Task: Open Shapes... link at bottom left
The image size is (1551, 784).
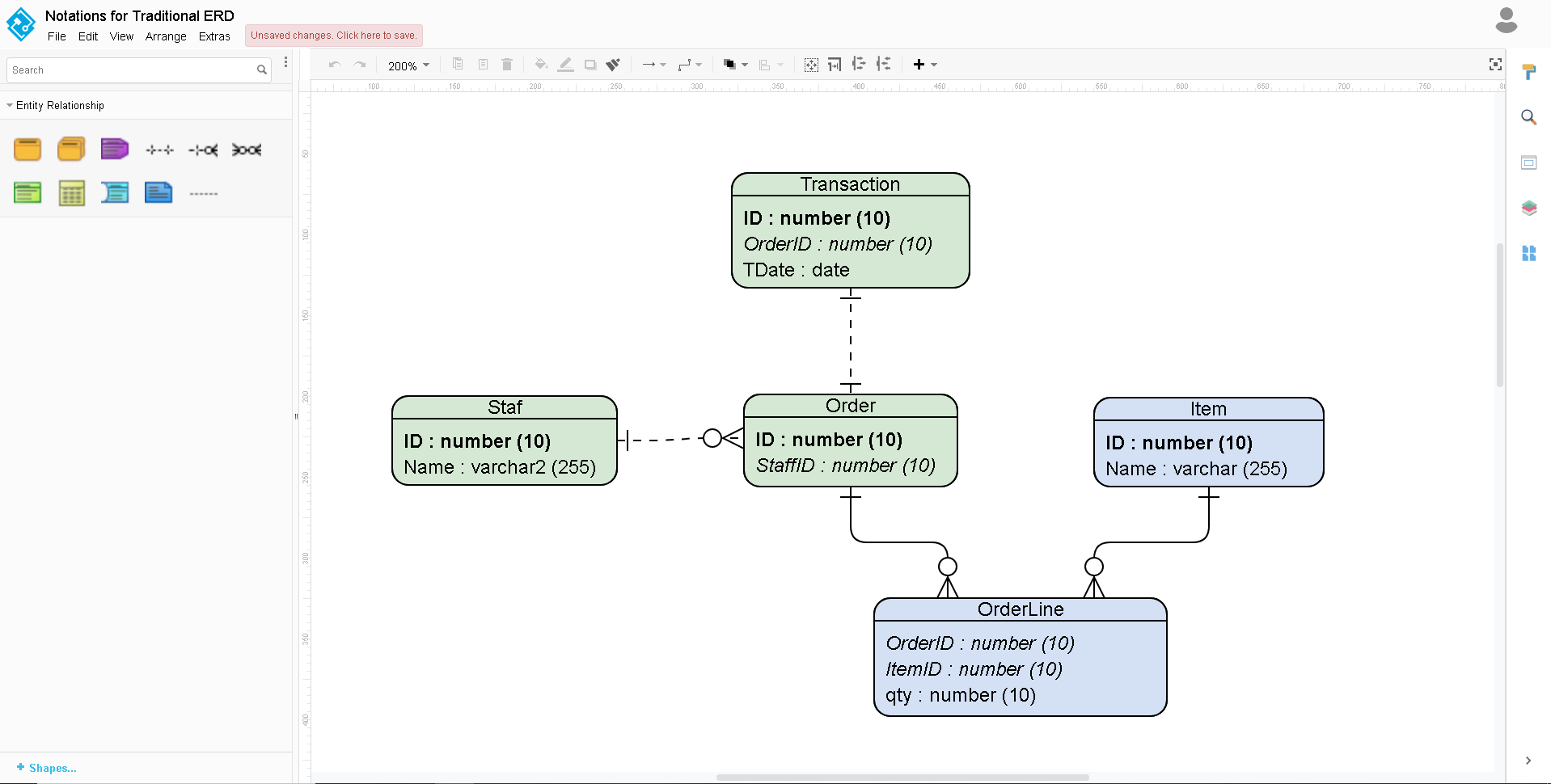Action: 46,768
